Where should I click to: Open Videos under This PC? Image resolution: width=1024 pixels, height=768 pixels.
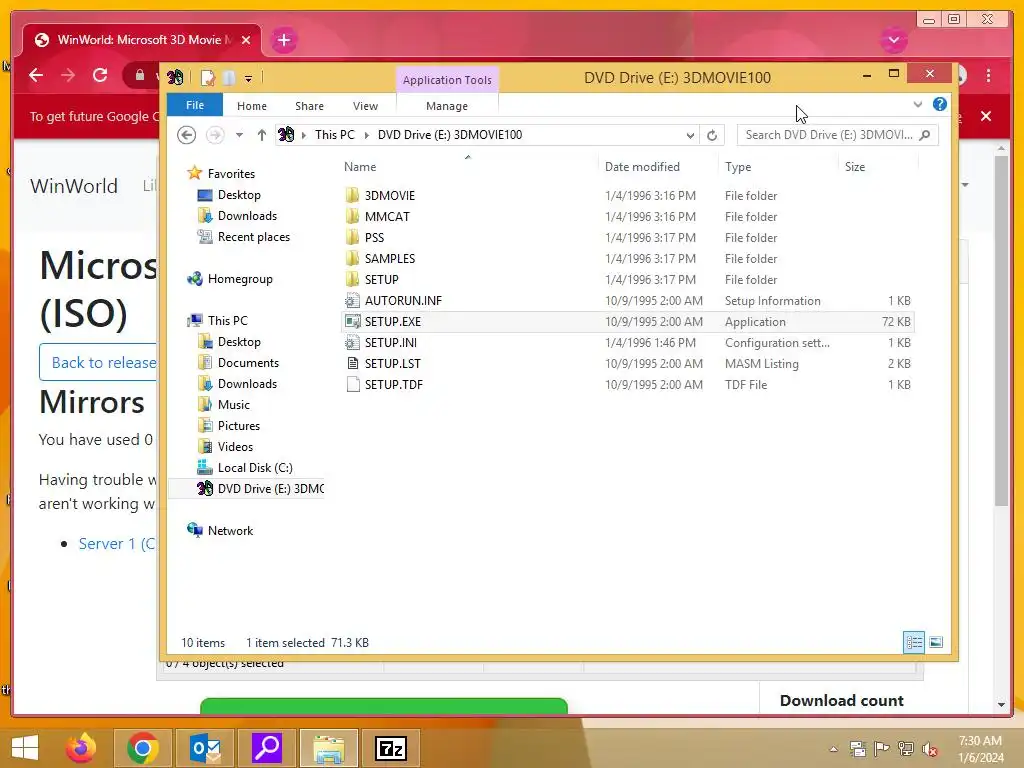225,447
